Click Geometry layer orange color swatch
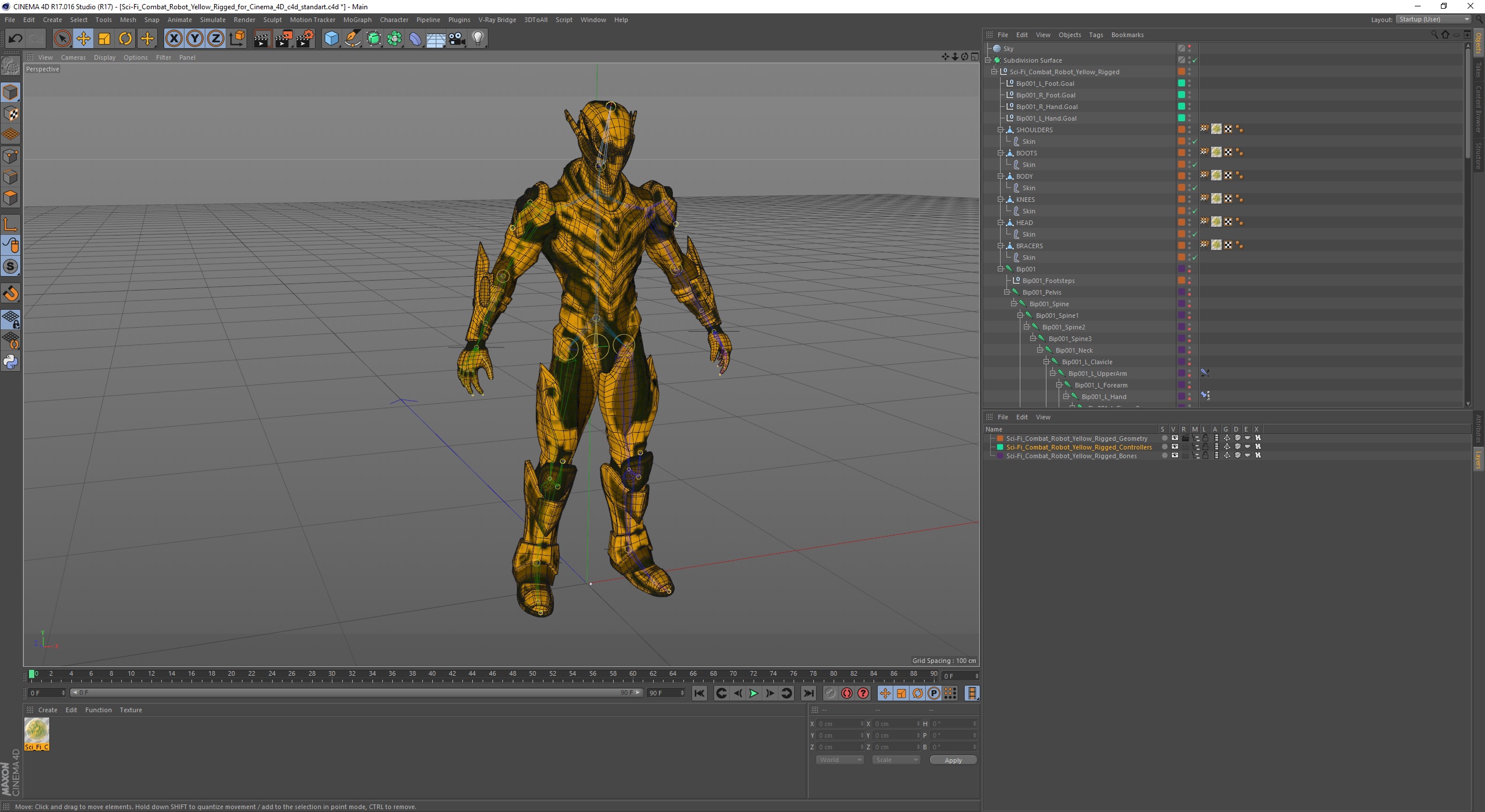The image size is (1485, 812). 1000,438
